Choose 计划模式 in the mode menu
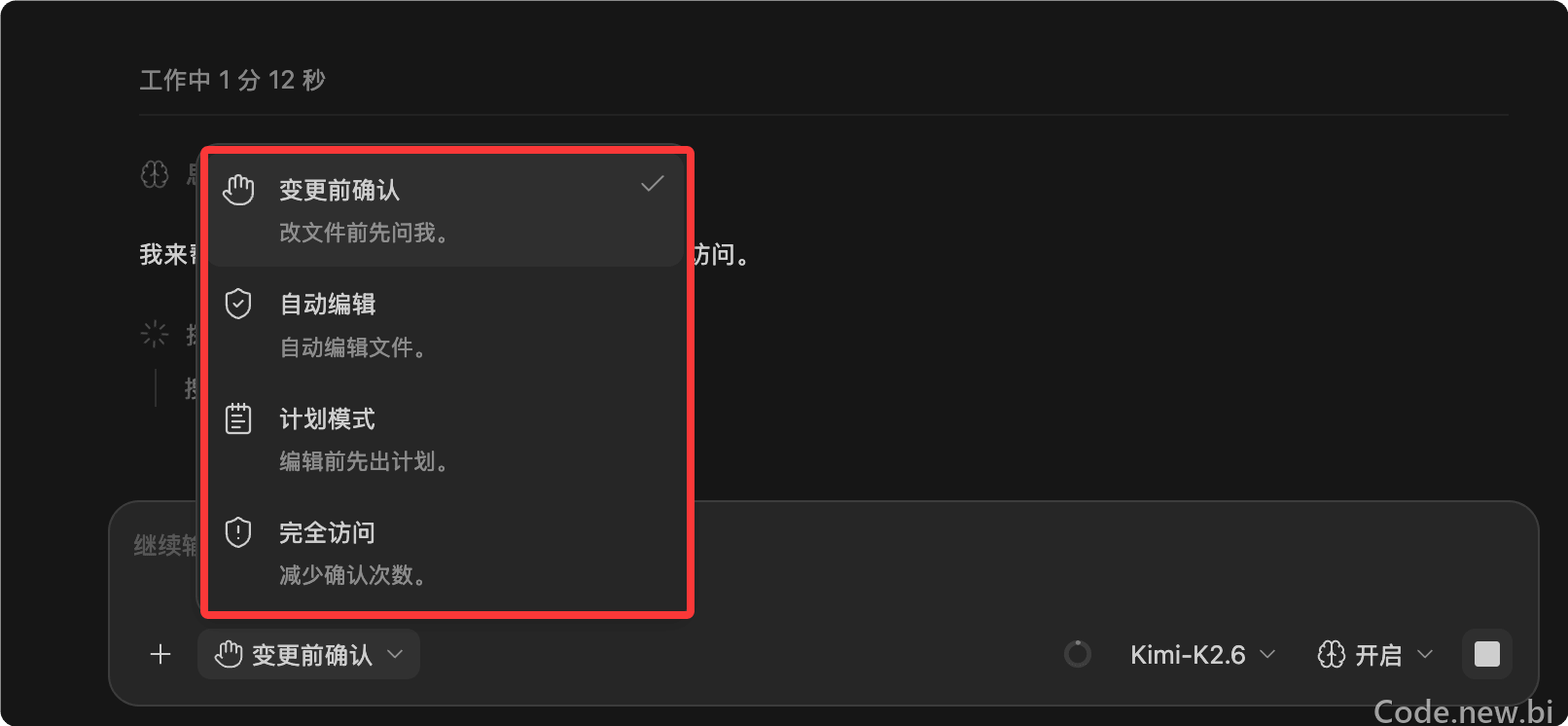Viewport: 1568px width, 726px height. pyautogui.click(x=445, y=439)
